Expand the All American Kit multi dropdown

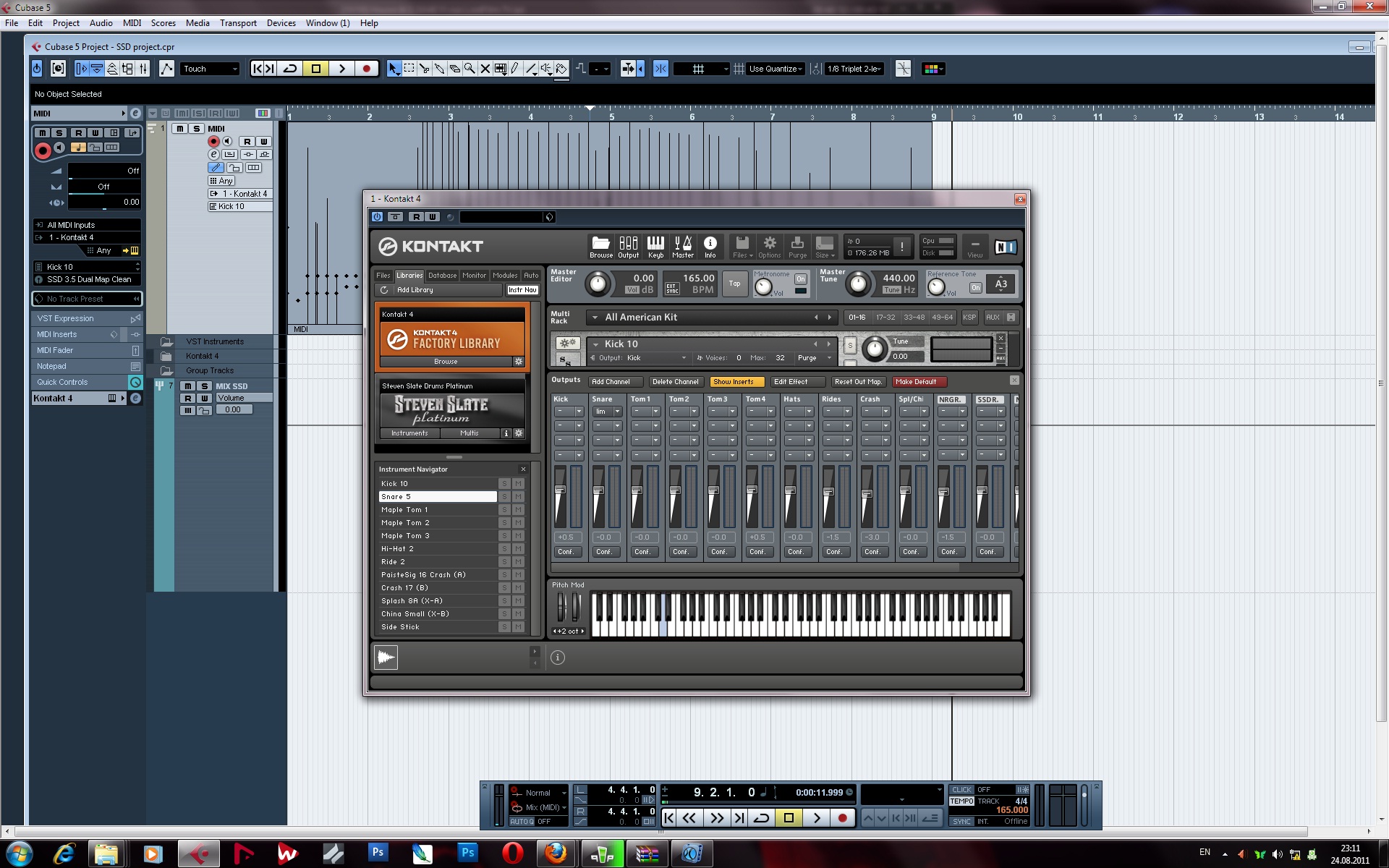[595, 317]
